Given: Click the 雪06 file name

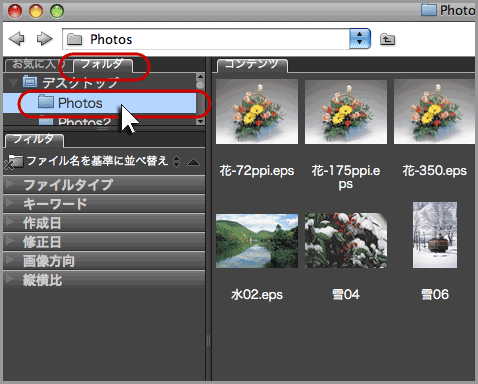Looking at the screenshot, I should pos(435,295).
